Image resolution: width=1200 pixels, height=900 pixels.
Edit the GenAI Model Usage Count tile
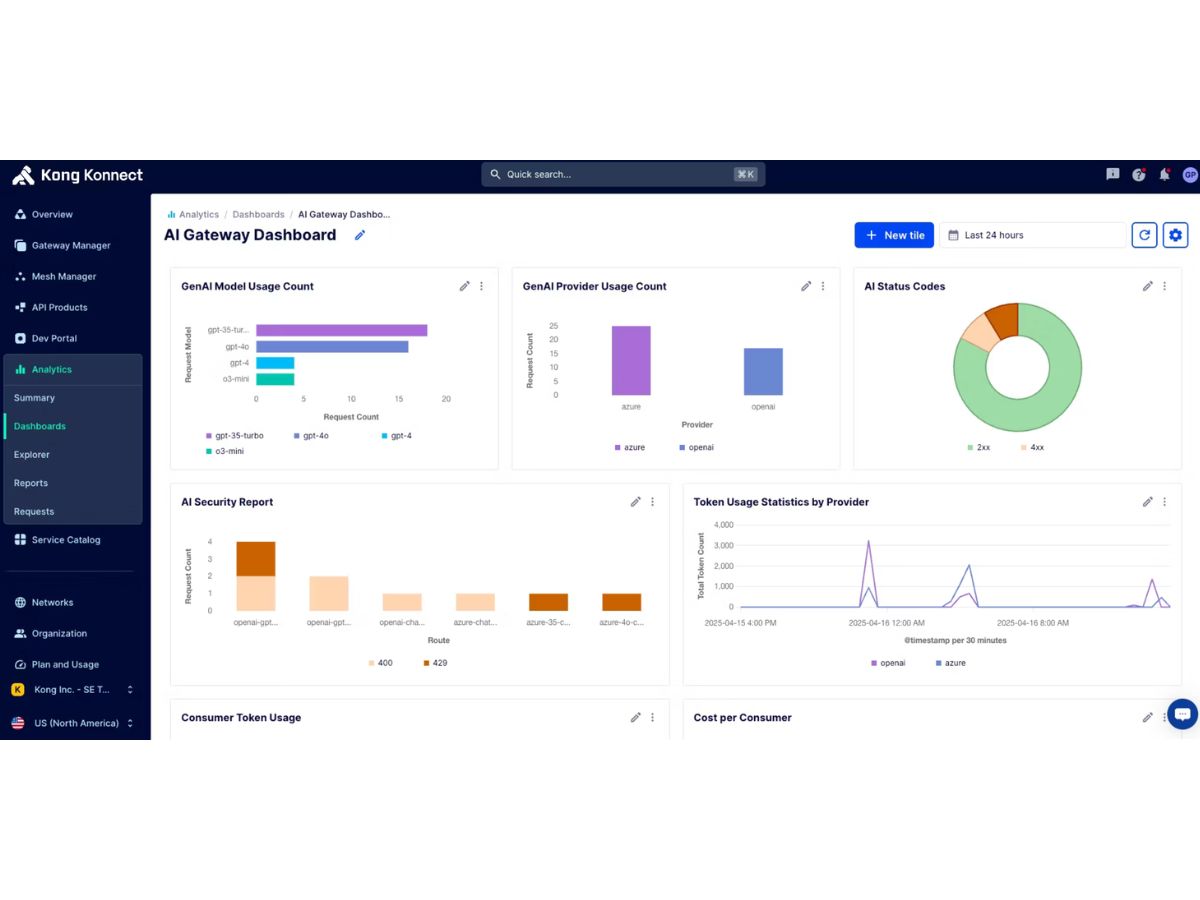point(465,286)
